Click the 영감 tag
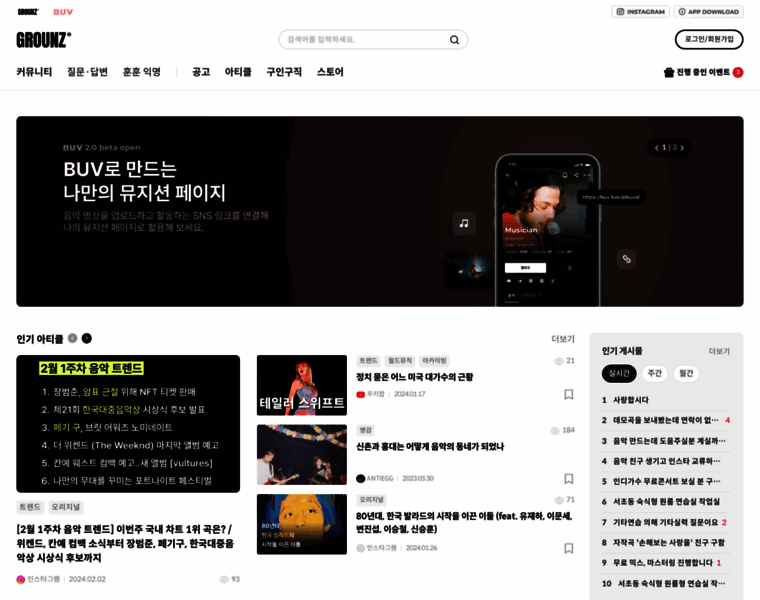This screenshot has width=760, height=600. click(x=365, y=430)
